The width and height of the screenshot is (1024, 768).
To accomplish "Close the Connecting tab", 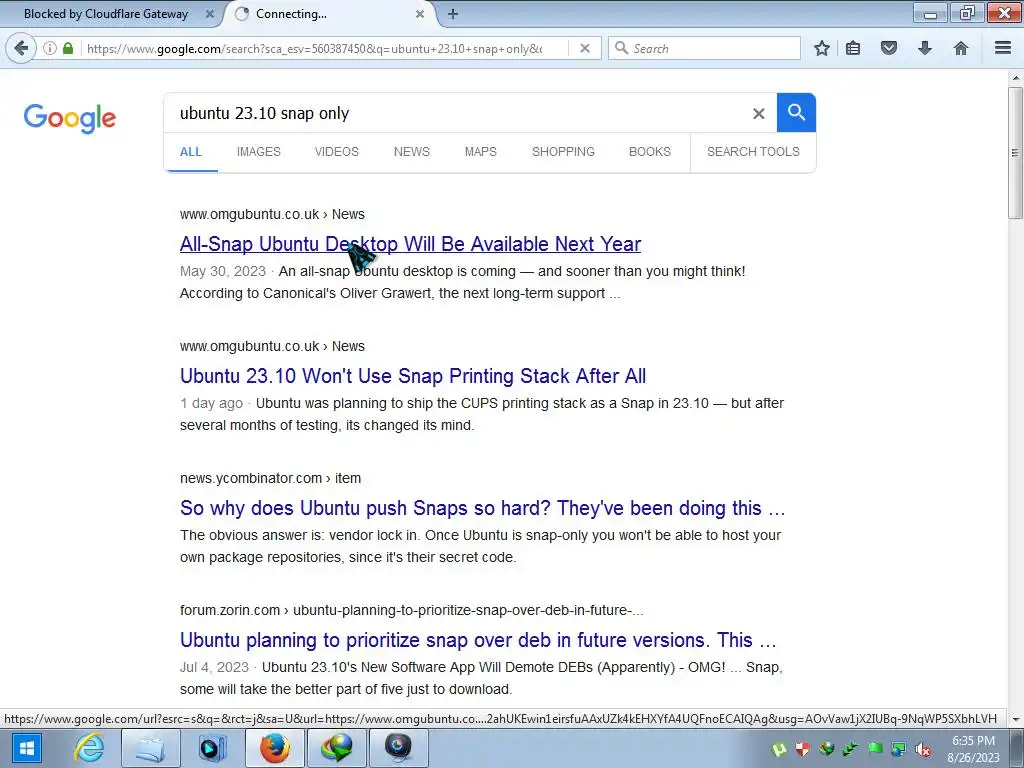I will coord(420,14).
